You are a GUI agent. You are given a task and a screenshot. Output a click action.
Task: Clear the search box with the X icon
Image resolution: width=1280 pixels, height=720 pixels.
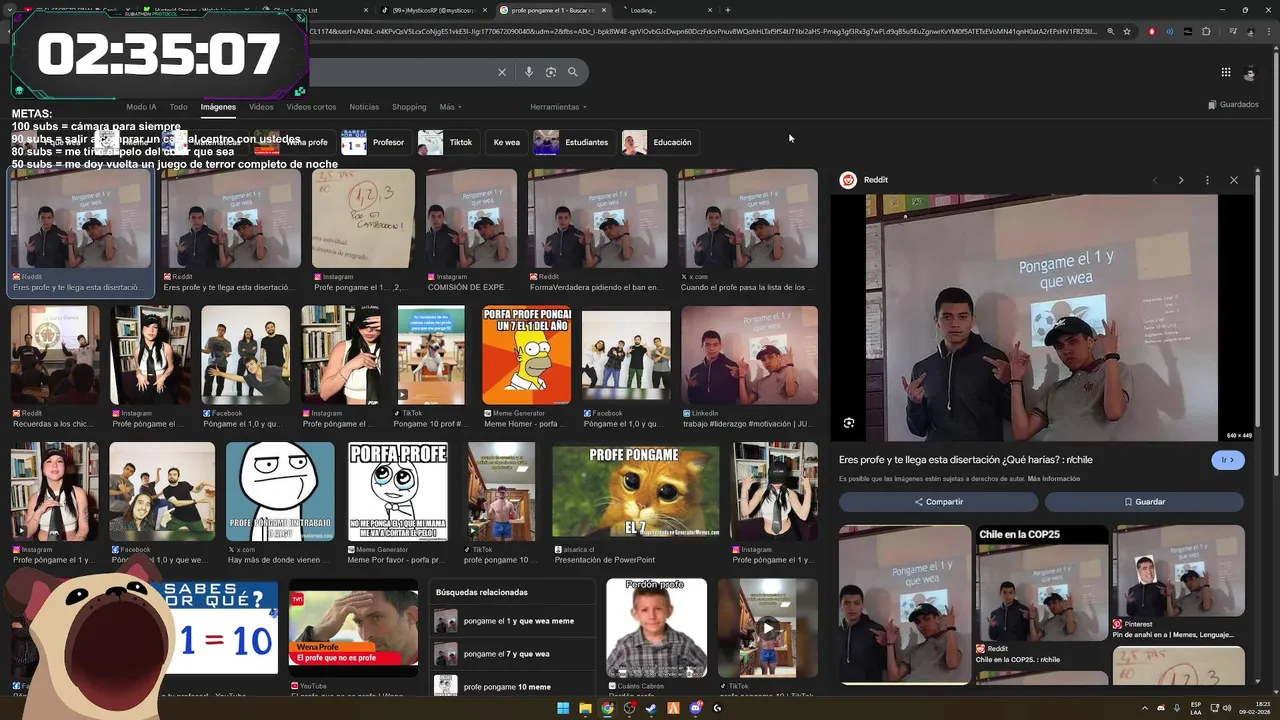[502, 72]
